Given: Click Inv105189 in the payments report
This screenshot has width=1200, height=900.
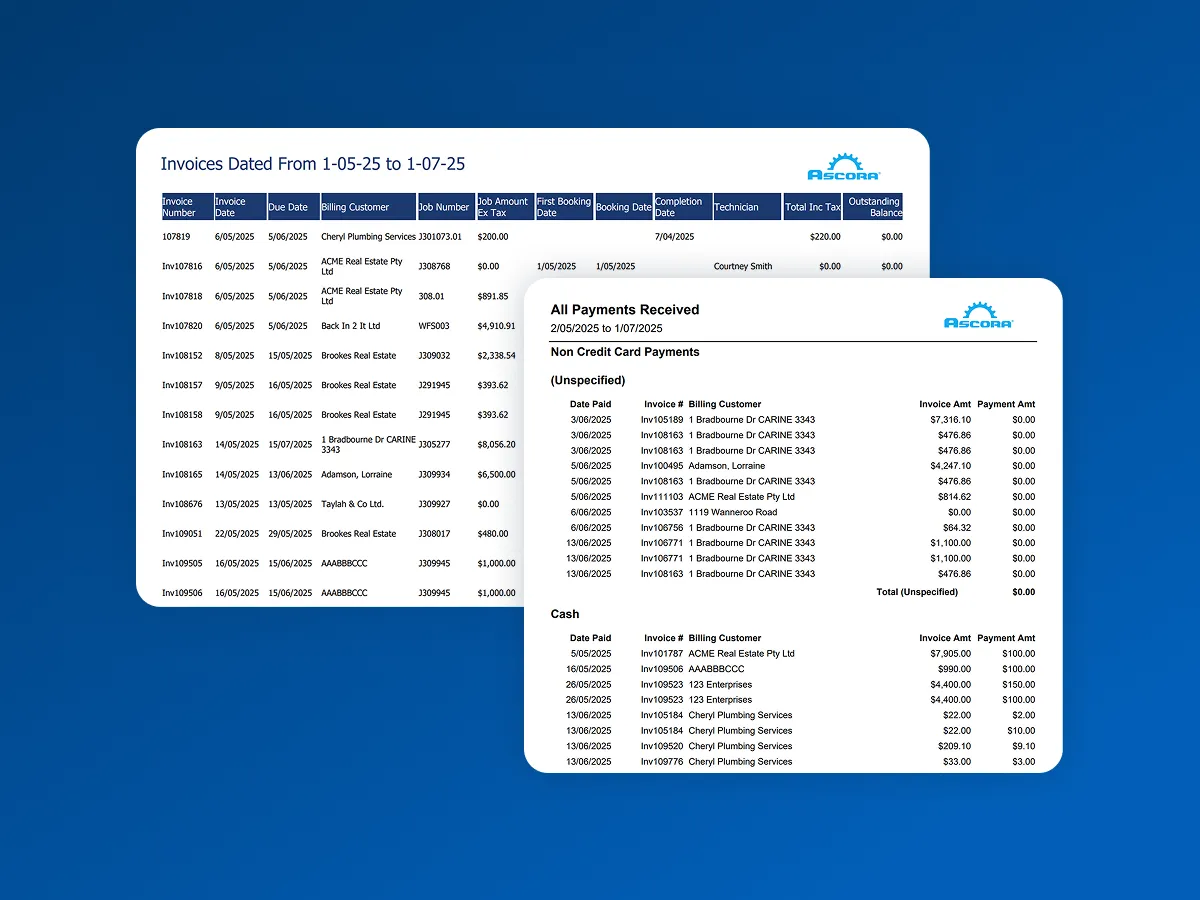Looking at the screenshot, I should (x=662, y=420).
